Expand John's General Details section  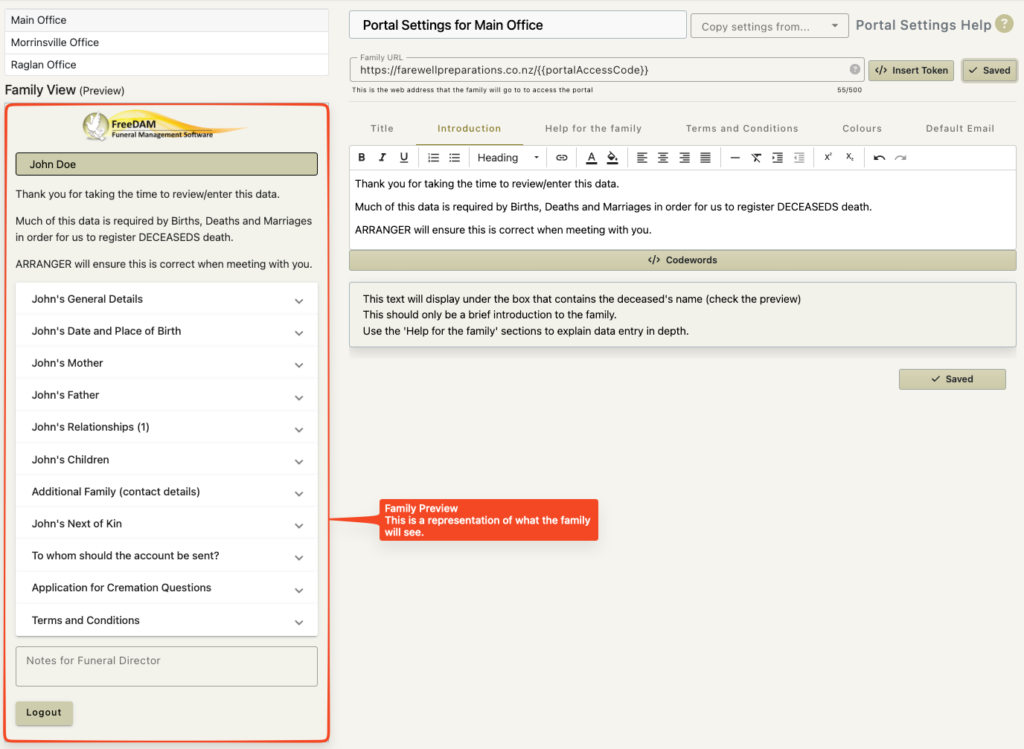[x=167, y=299]
